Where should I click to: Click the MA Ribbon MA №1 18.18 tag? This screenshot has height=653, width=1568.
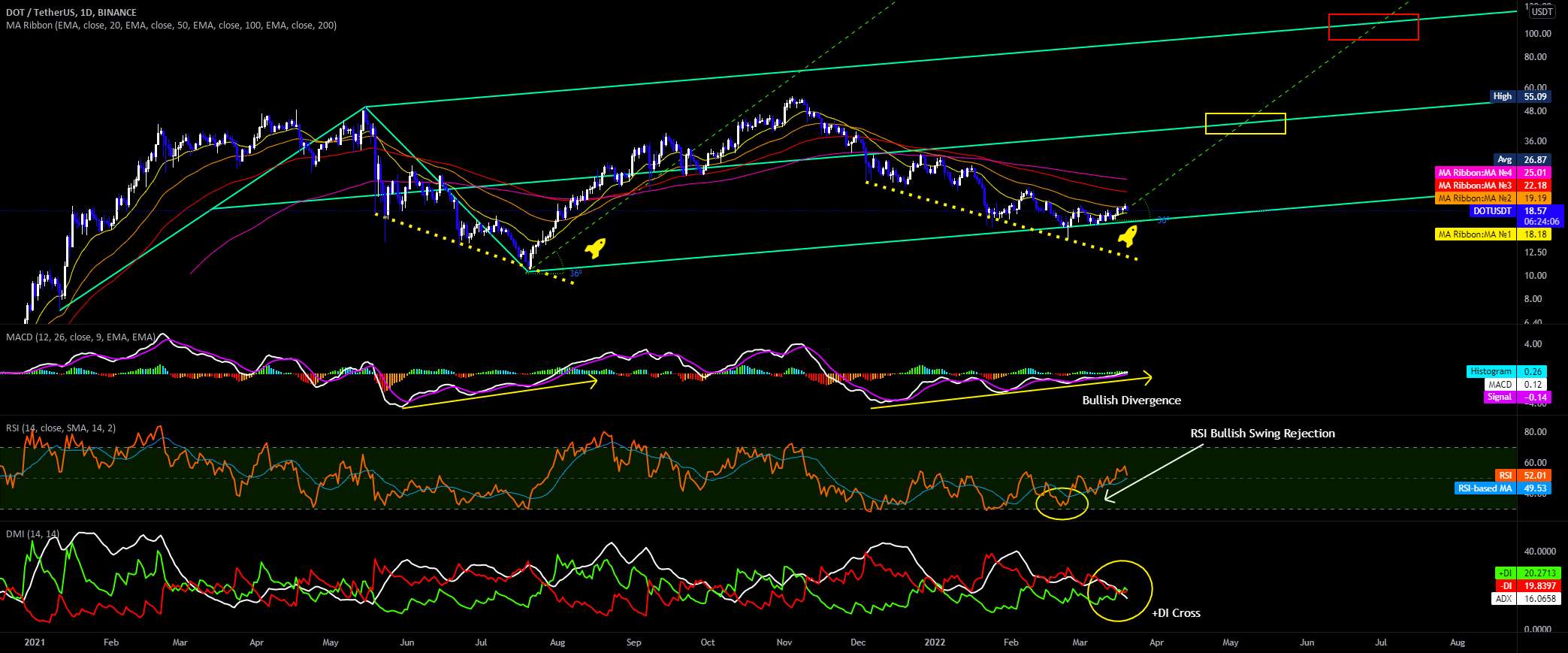coord(1493,234)
